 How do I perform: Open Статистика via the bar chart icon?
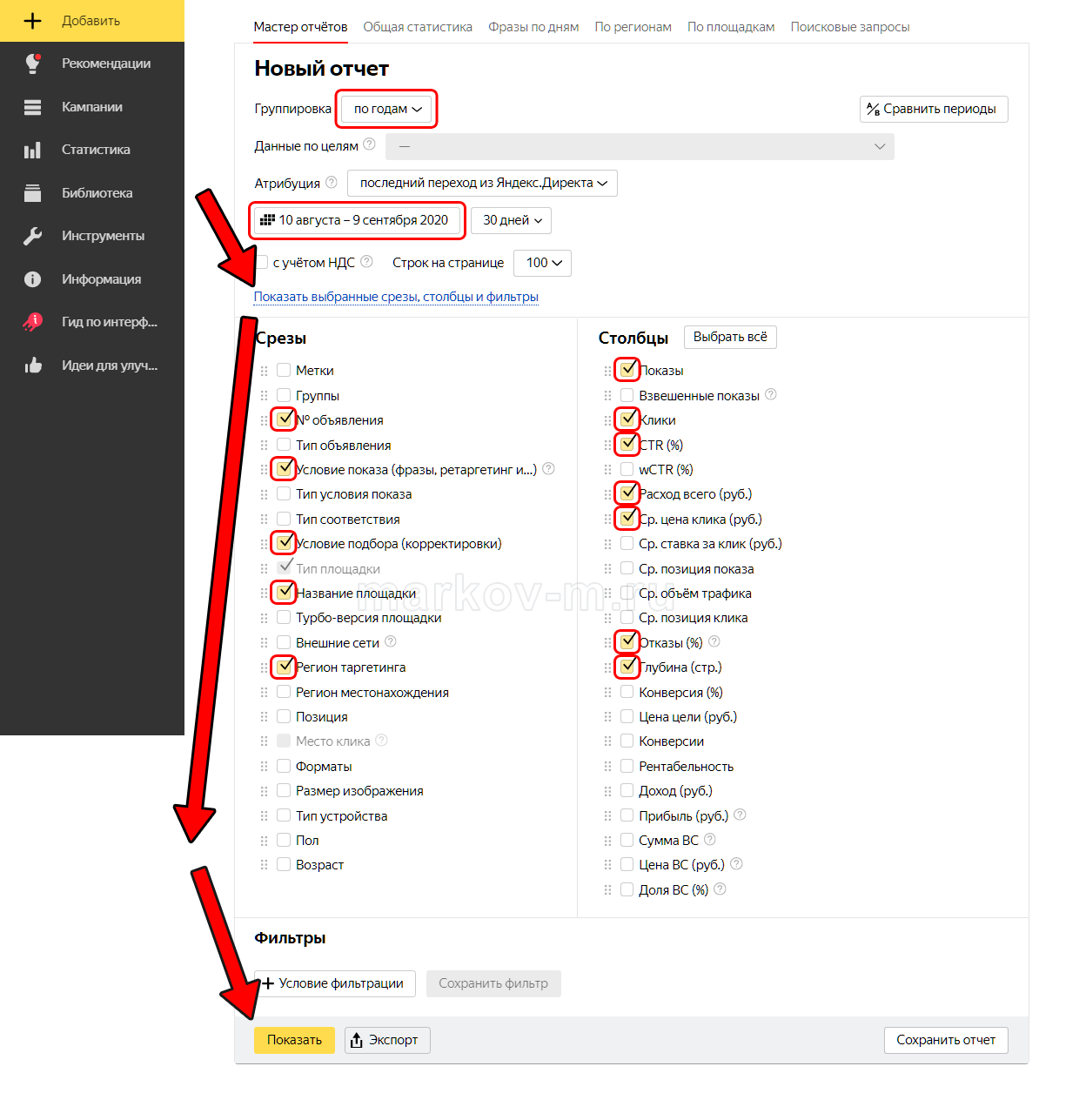[x=32, y=150]
